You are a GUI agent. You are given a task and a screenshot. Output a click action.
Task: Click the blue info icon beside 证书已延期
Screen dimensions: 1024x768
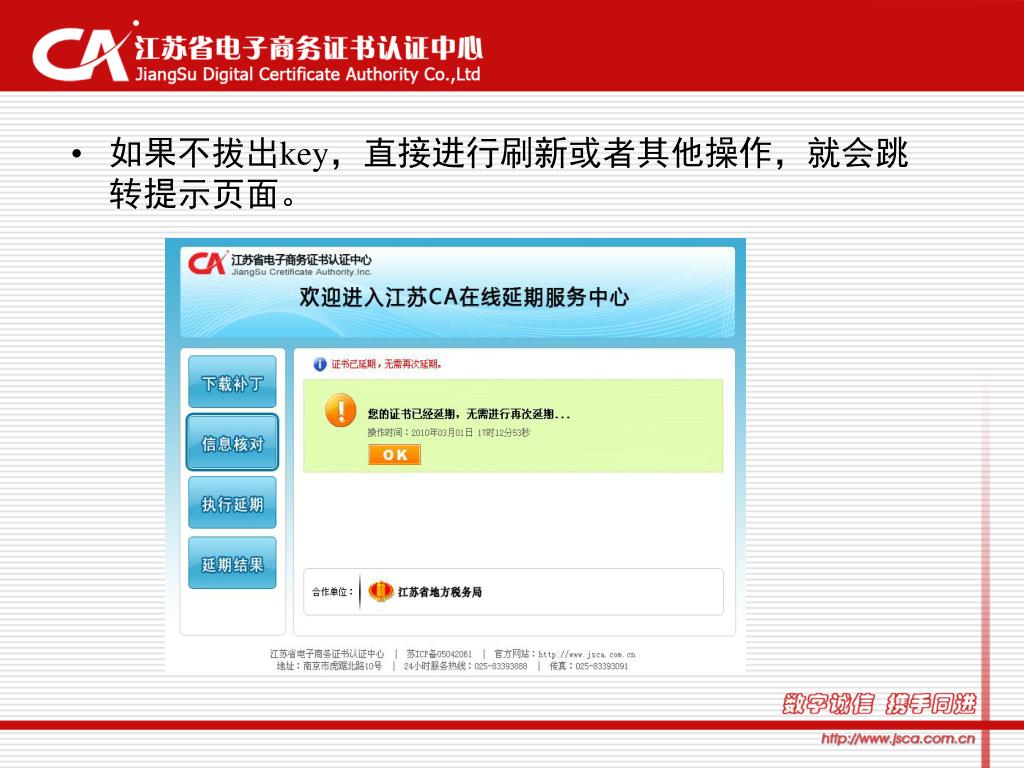(x=320, y=364)
